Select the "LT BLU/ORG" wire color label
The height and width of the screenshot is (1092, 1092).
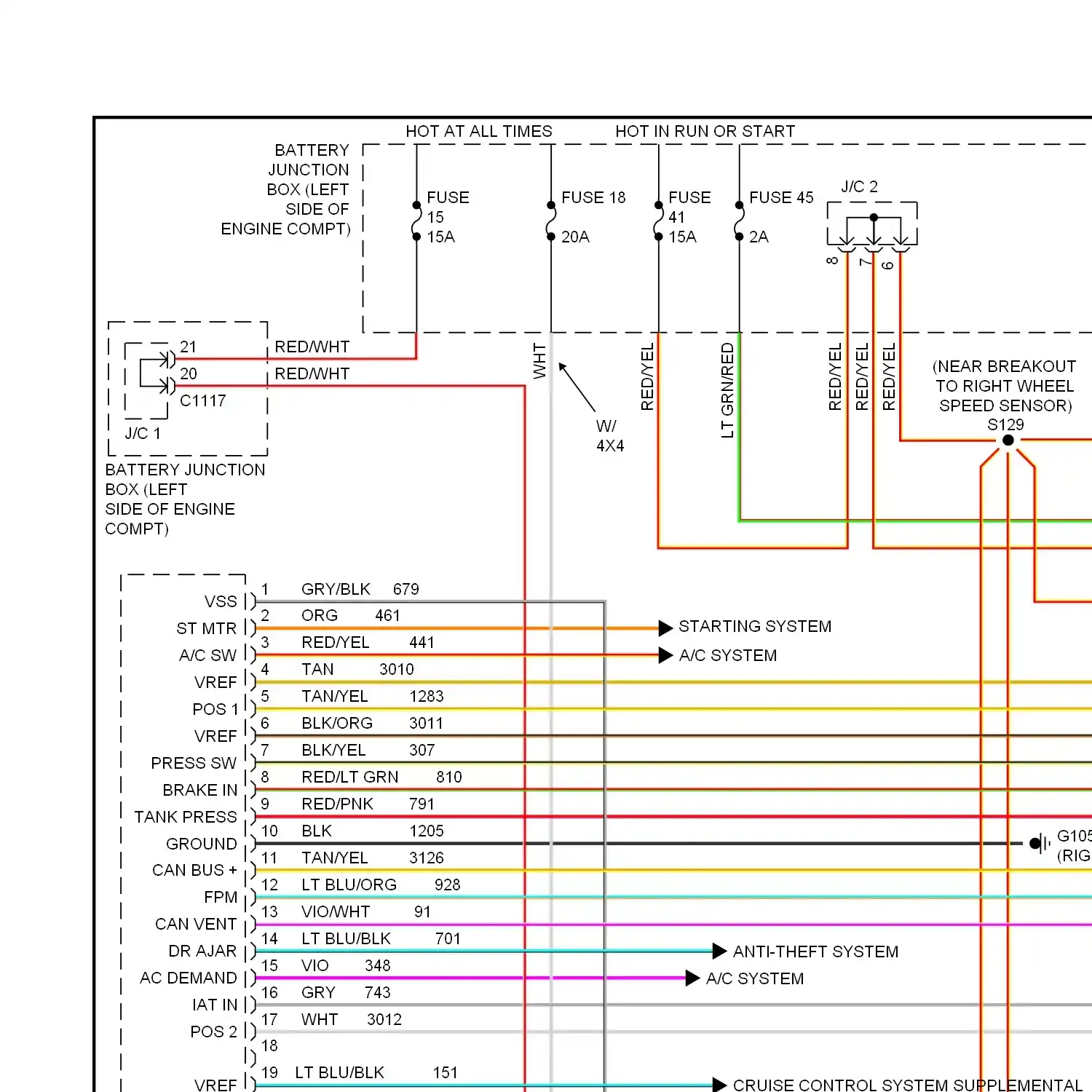[x=349, y=885]
